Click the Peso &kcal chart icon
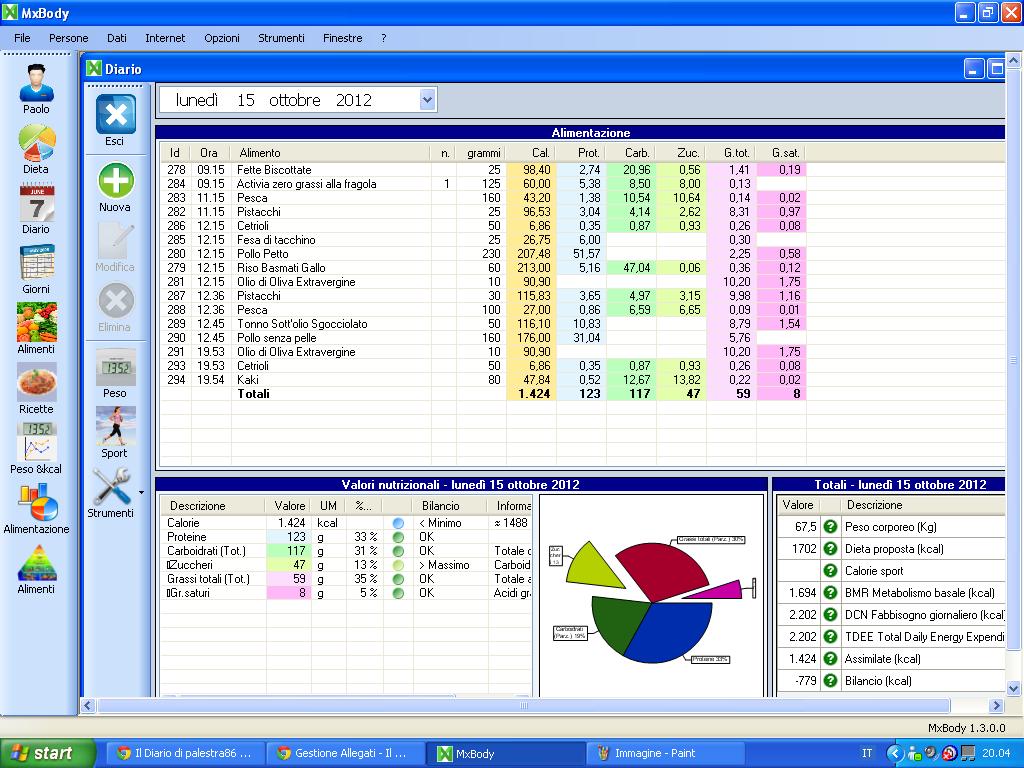This screenshot has height=768, width=1024. (36, 442)
